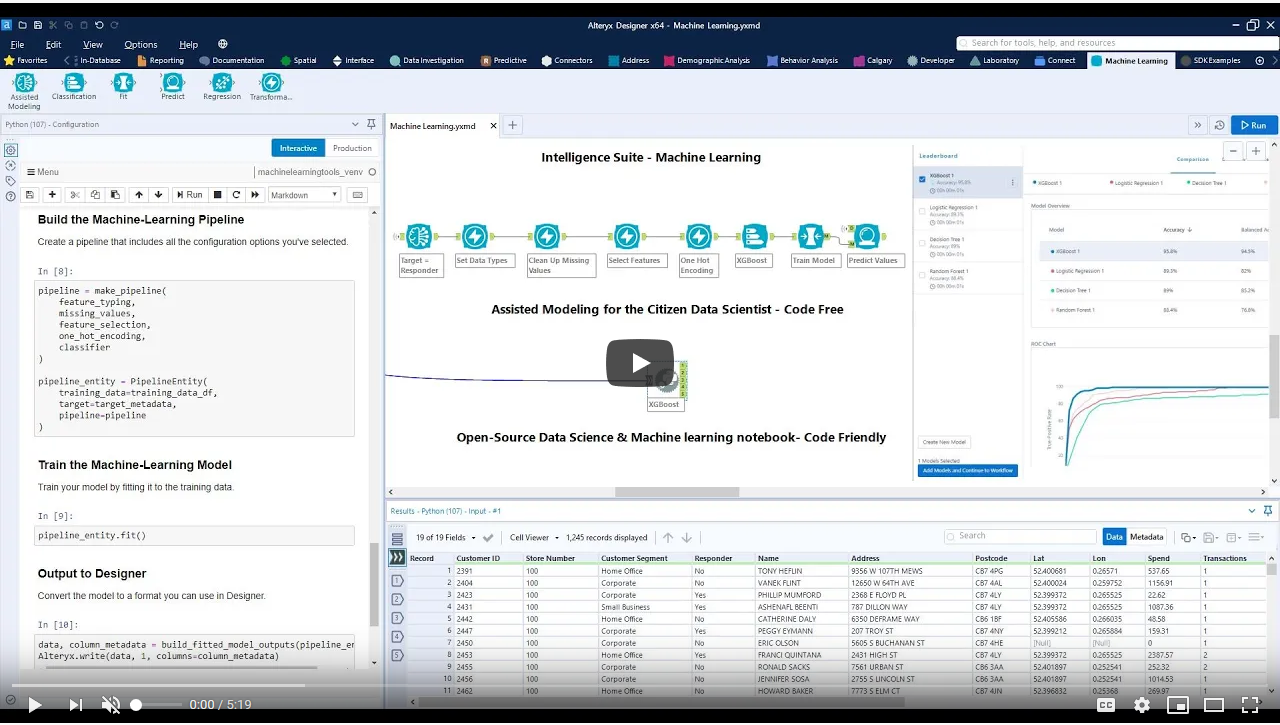Uncheck the XGBoost 1 model checkbox
This screenshot has height=725, width=1280.
click(x=922, y=179)
